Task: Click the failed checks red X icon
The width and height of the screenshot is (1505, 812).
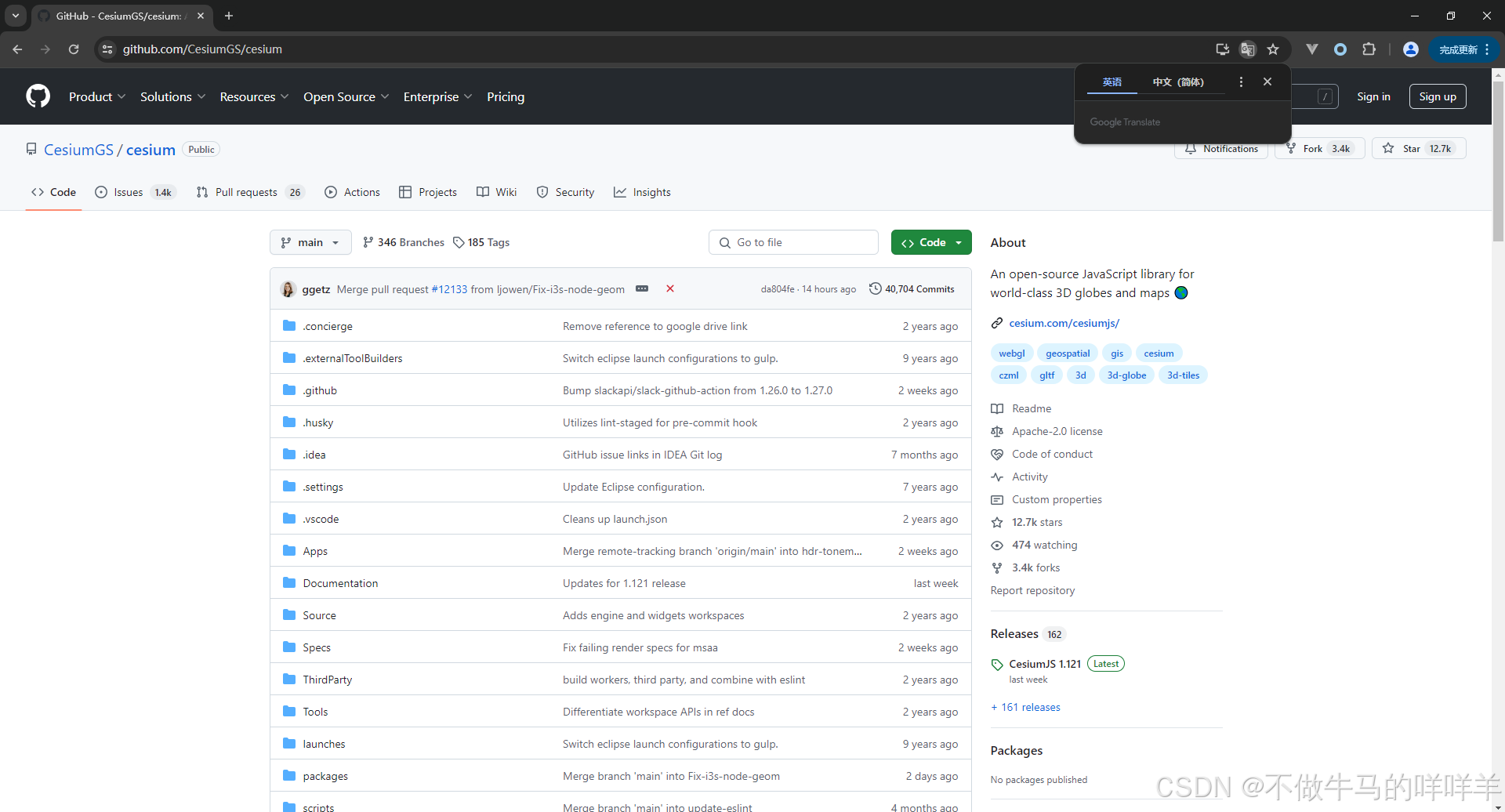Action: point(670,288)
